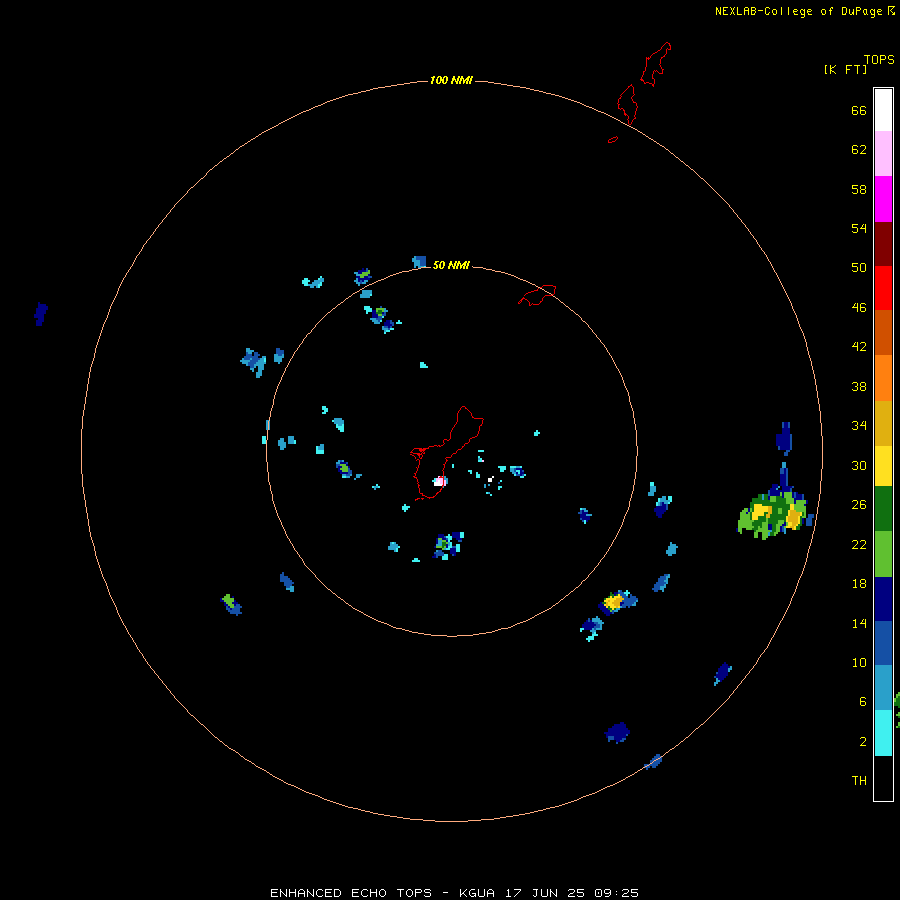Click the 26 legend value

[x=859, y=505]
